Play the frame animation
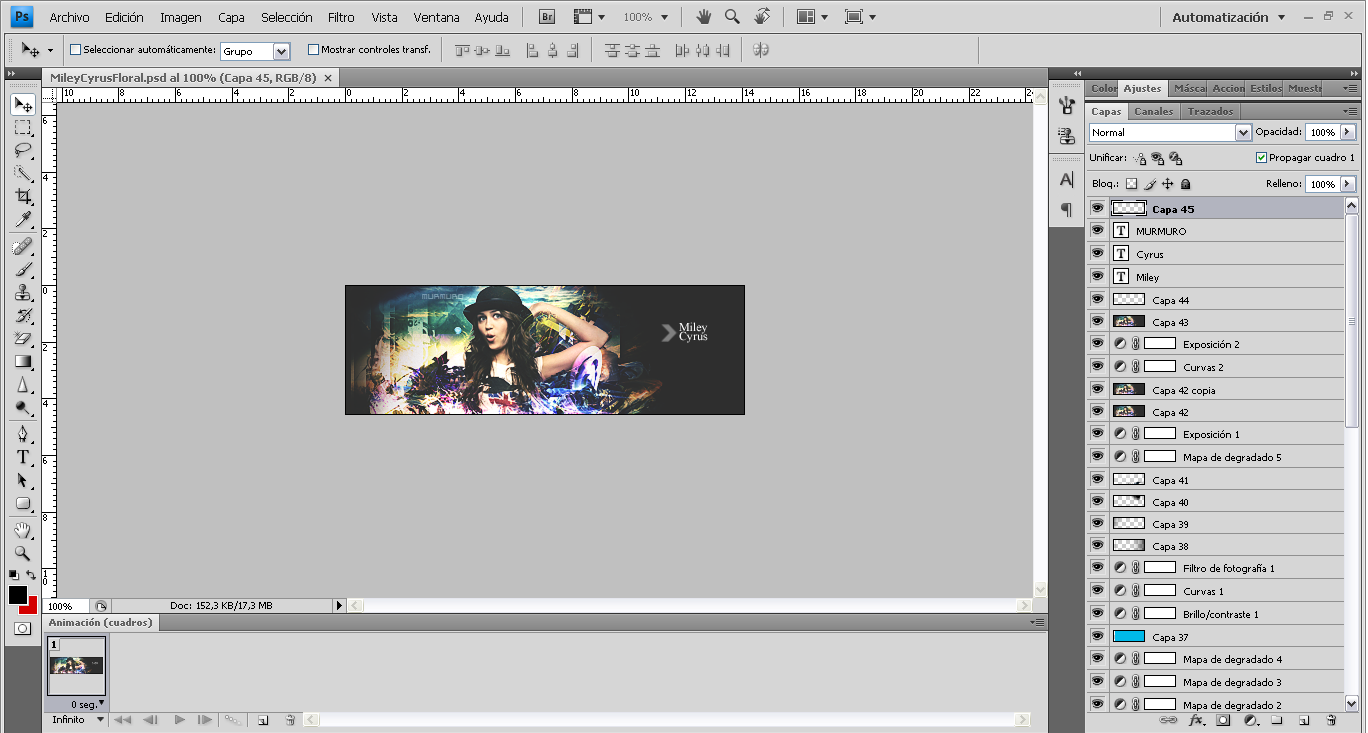 coord(179,720)
